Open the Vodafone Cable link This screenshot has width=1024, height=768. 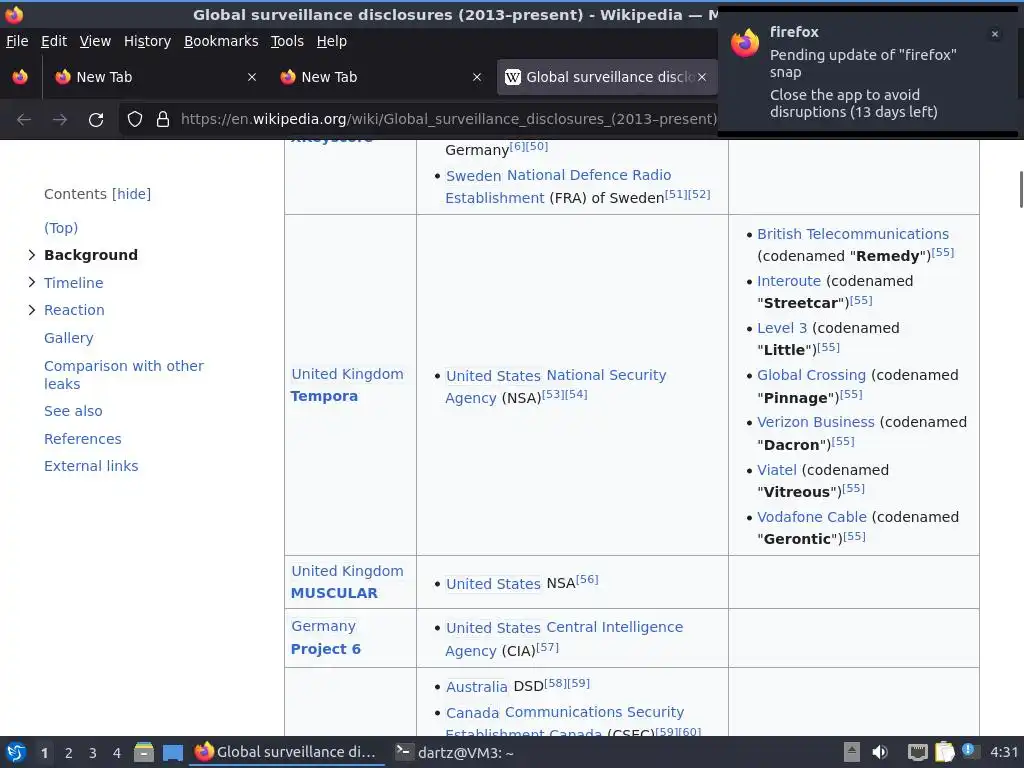812,517
